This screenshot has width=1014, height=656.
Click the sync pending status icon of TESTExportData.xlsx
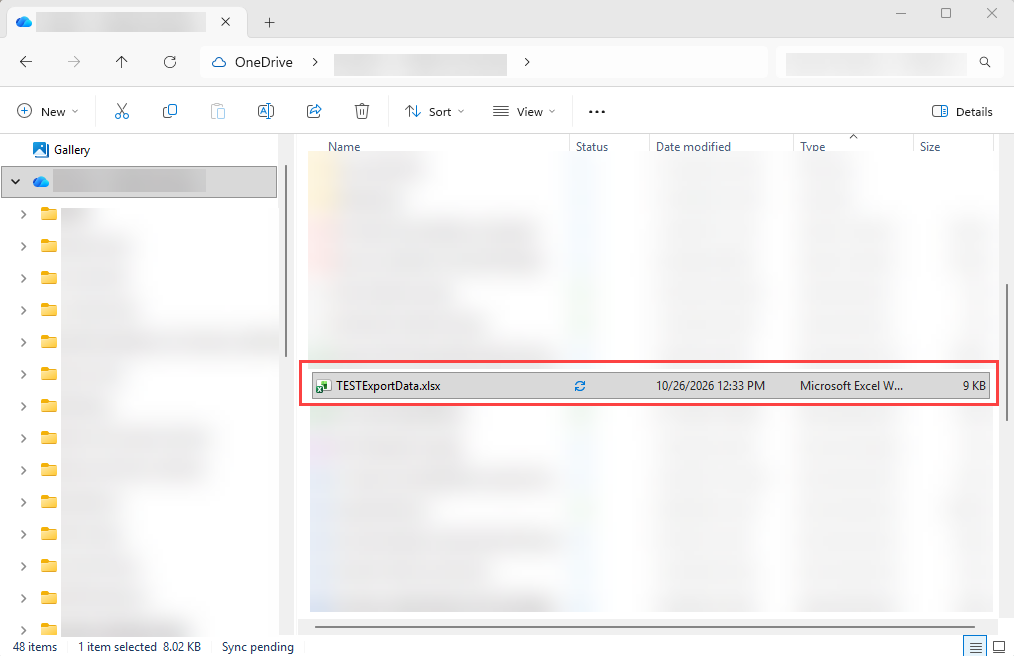click(580, 386)
